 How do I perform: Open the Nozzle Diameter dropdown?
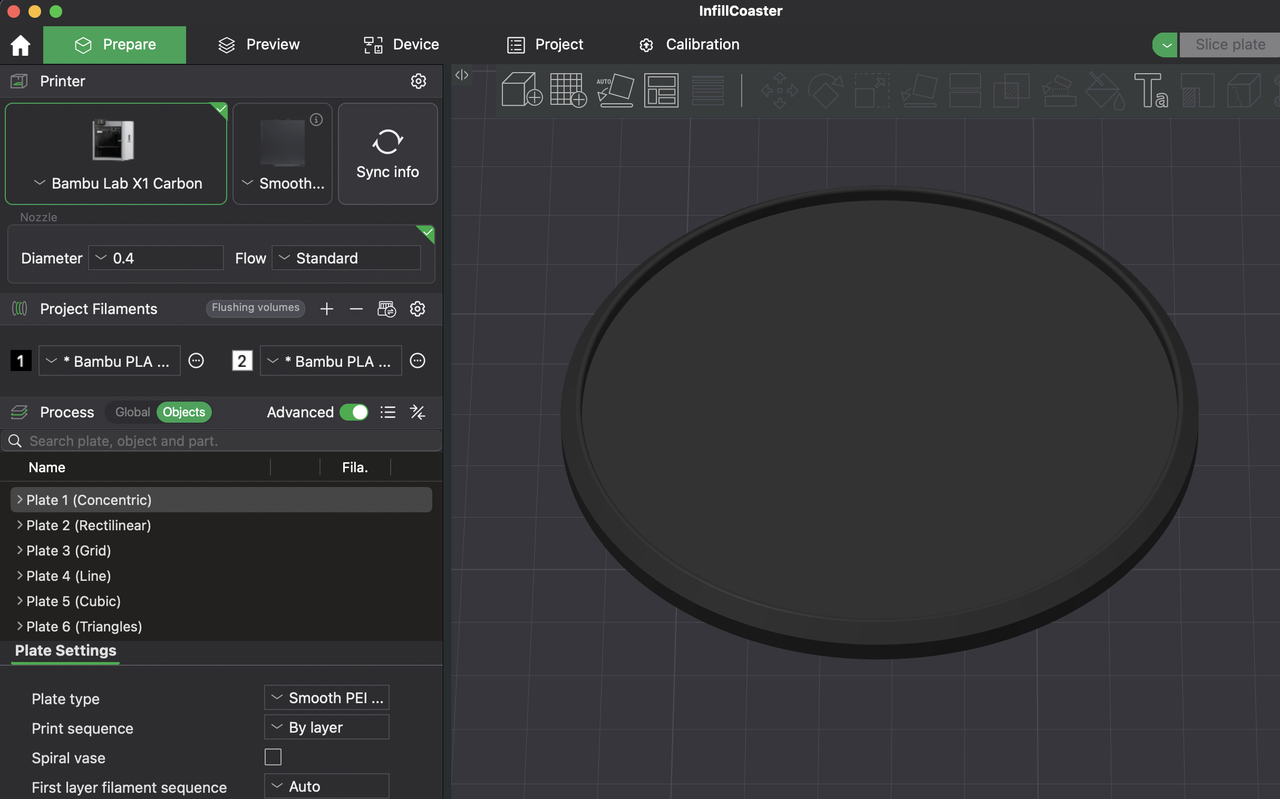pos(155,257)
